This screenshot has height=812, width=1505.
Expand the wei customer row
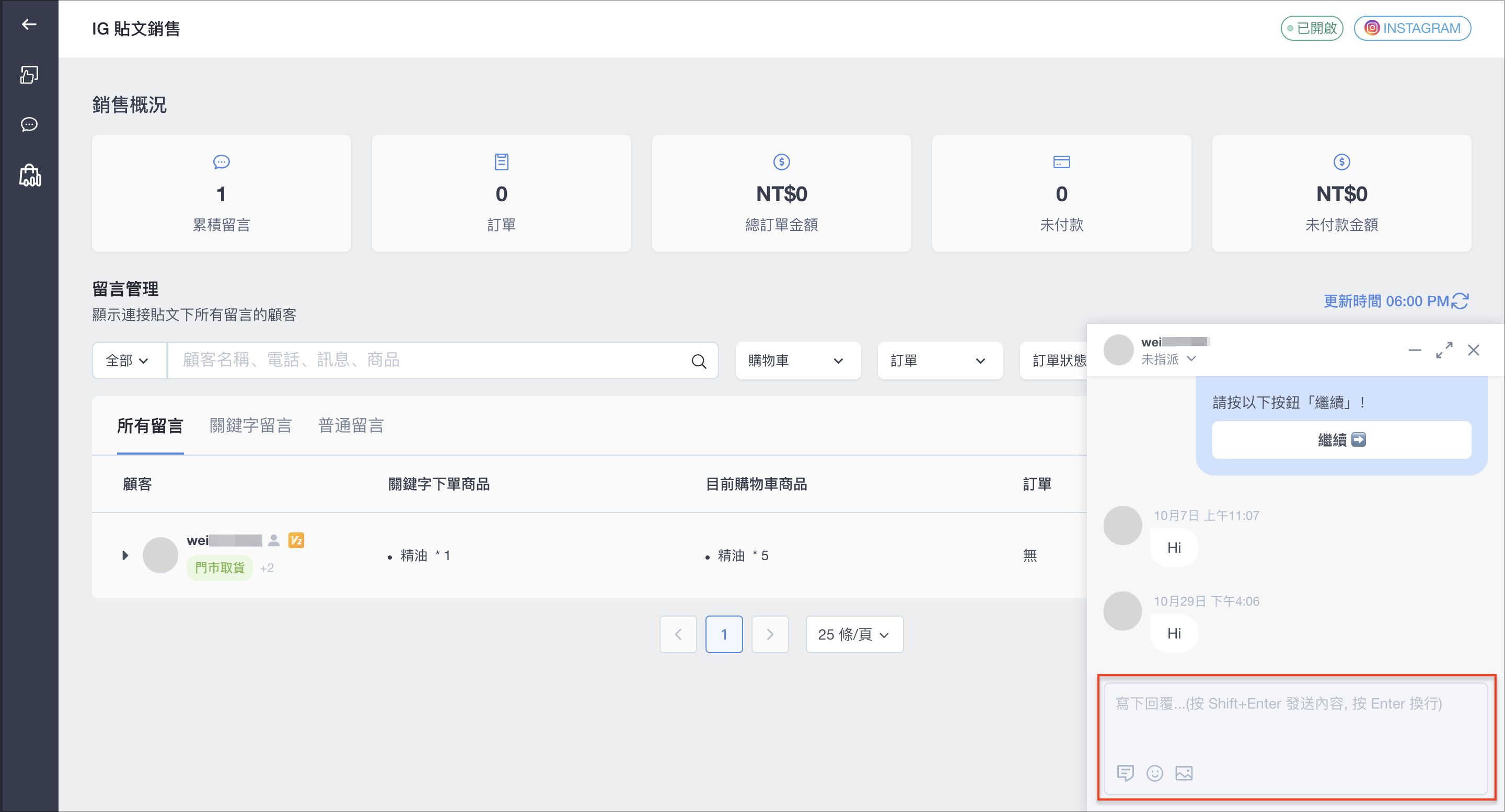(x=124, y=555)
